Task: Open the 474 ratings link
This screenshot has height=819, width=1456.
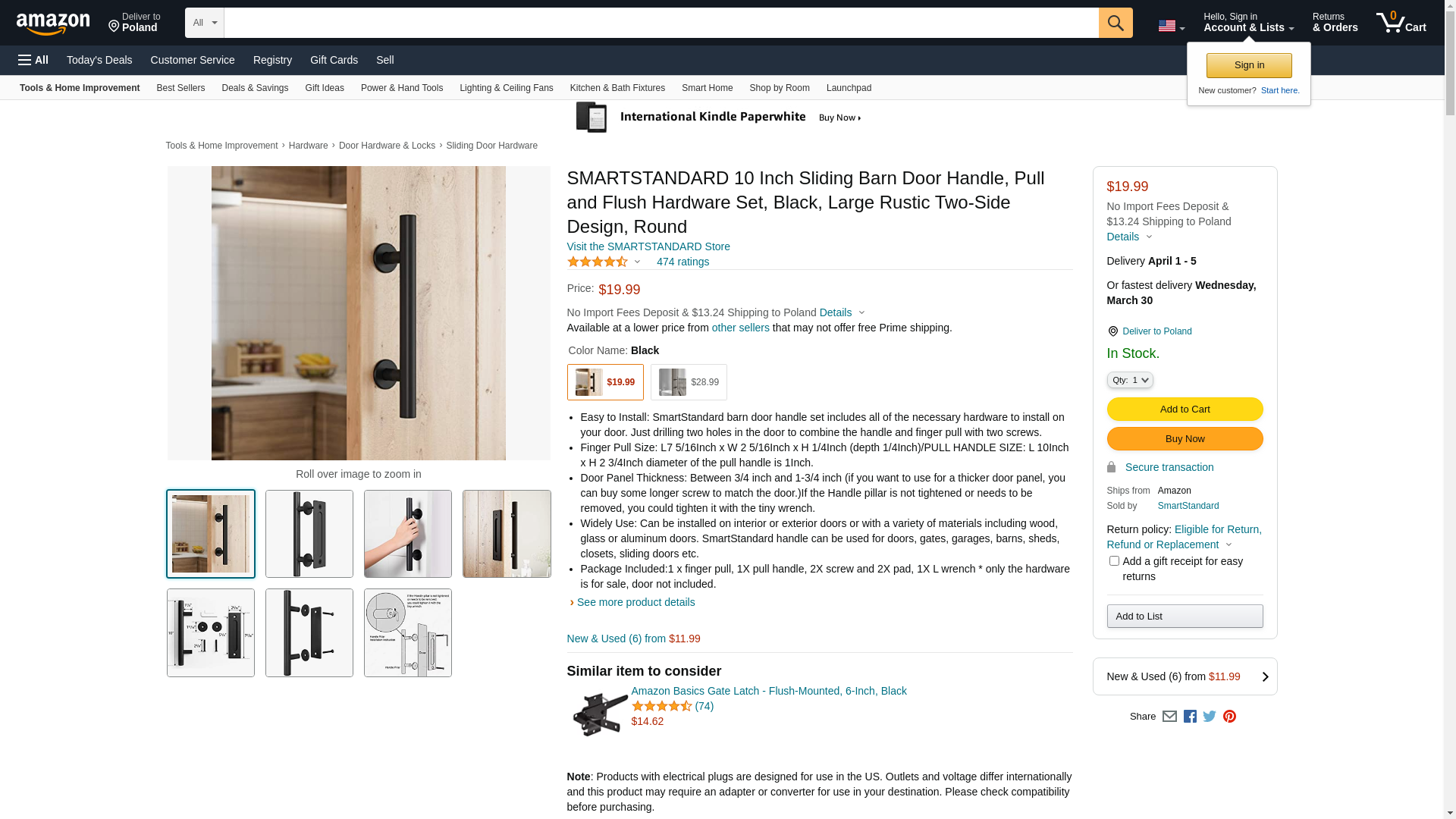Action: (x=682, y=262)
